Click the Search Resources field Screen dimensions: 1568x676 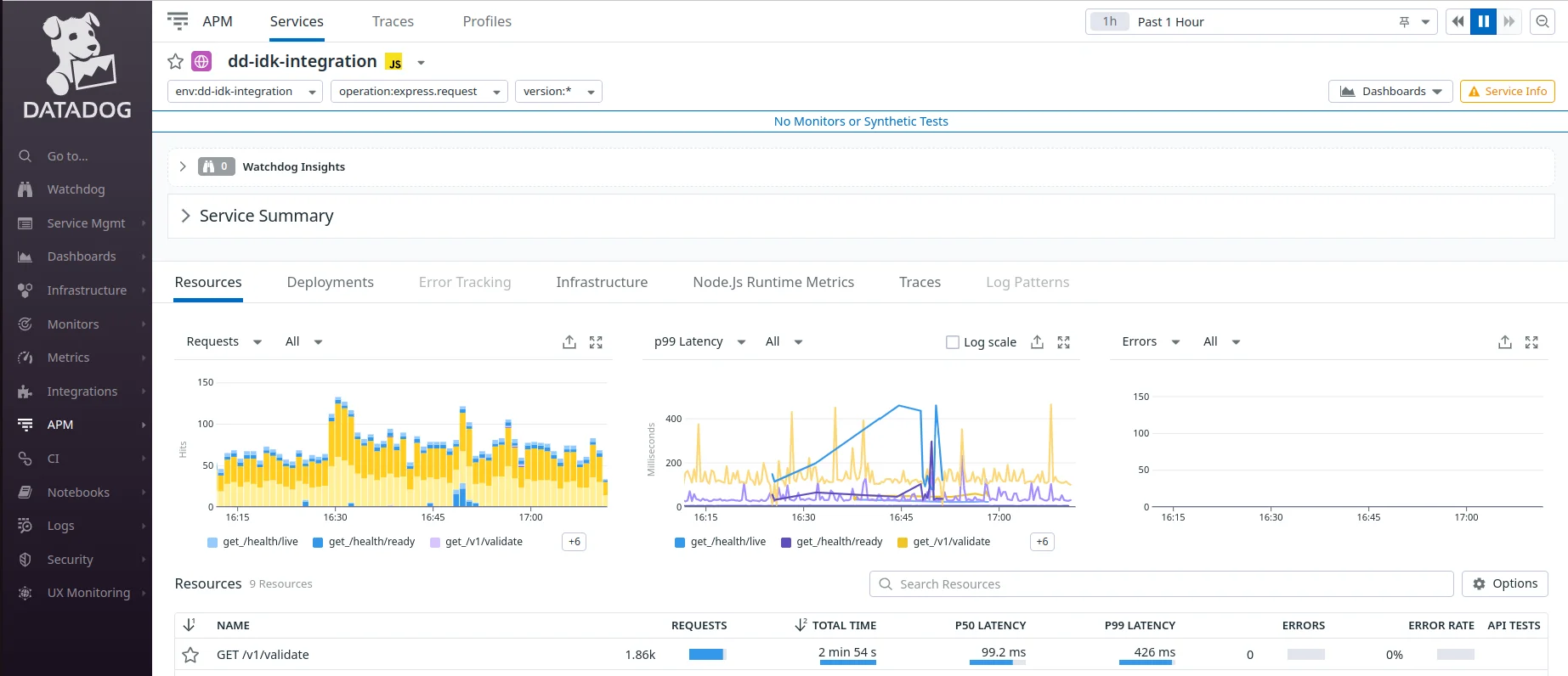pos(1161,583)
